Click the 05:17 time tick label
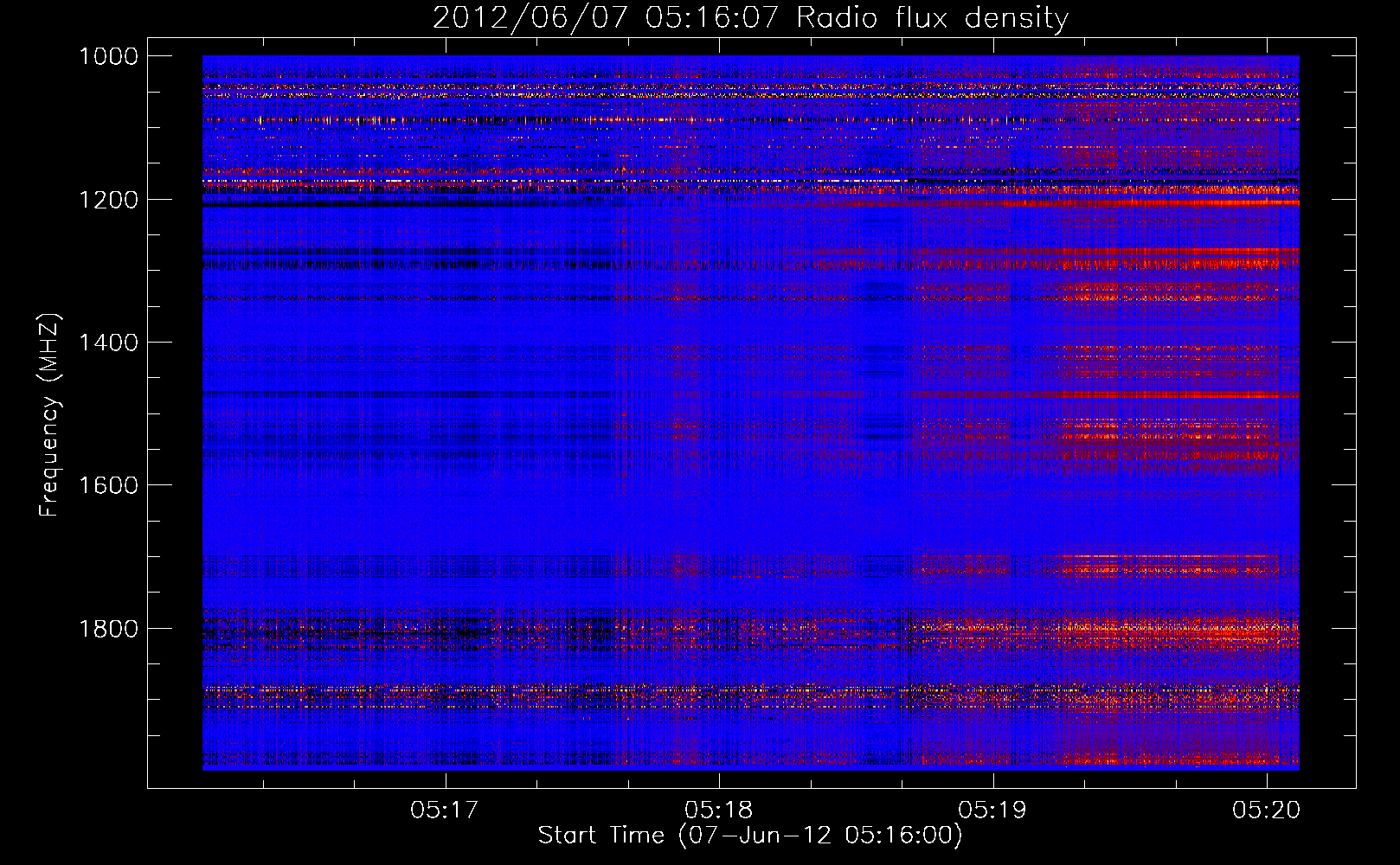Screen dimensions: 1400x865 click(445, 810)
